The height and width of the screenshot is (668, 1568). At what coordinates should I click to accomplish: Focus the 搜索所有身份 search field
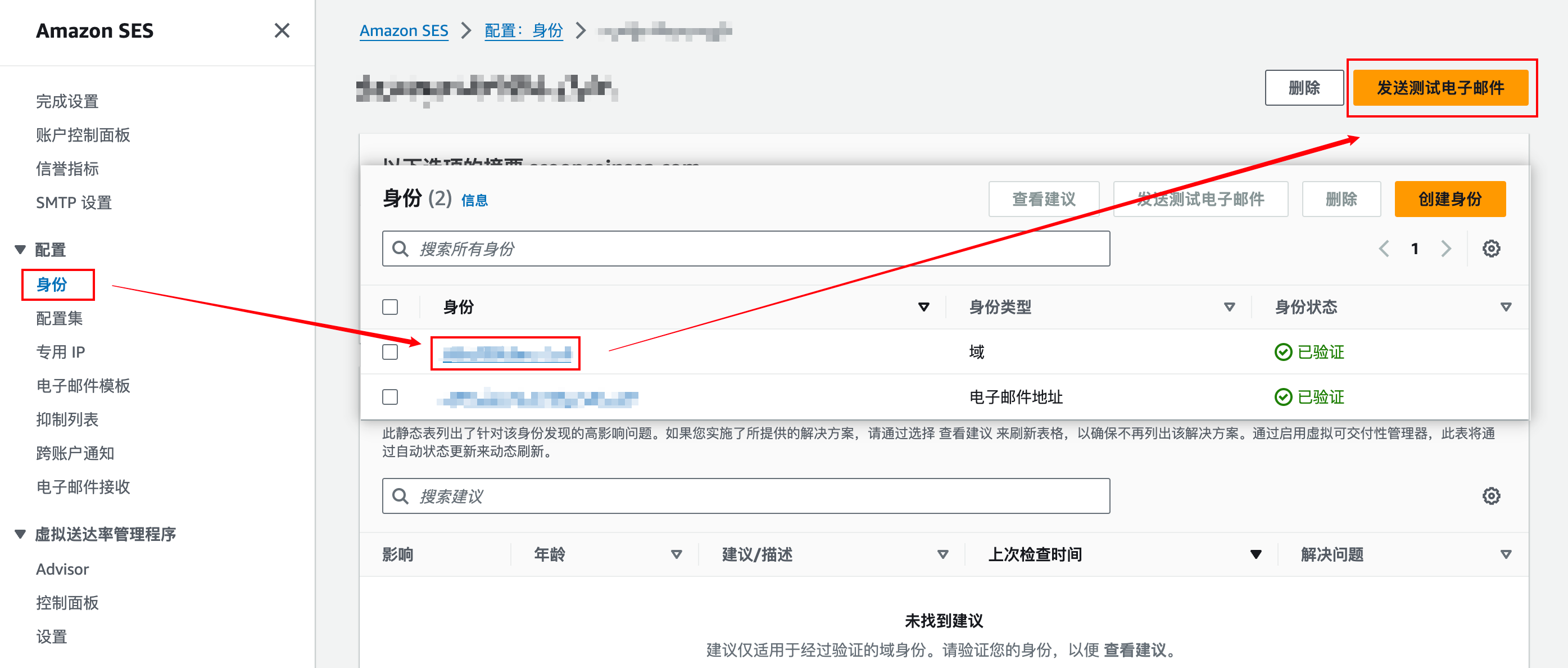pyautogui.click(x=746, y=249)
